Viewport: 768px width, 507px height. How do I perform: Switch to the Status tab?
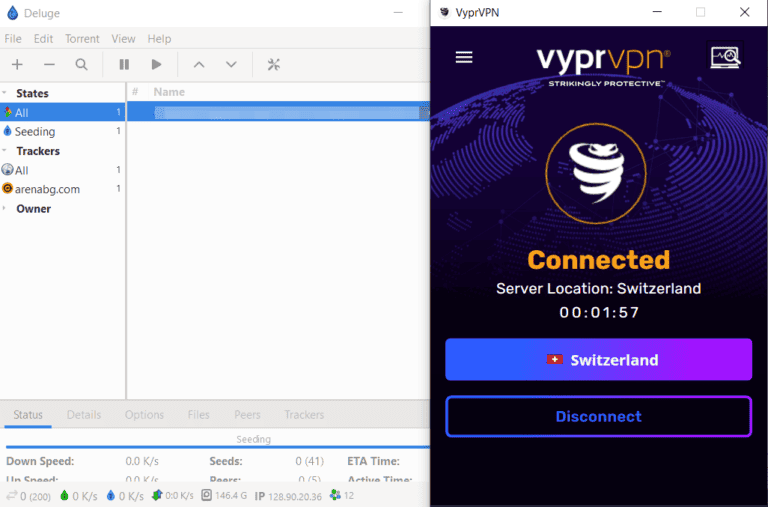click(x=28, y=415)
